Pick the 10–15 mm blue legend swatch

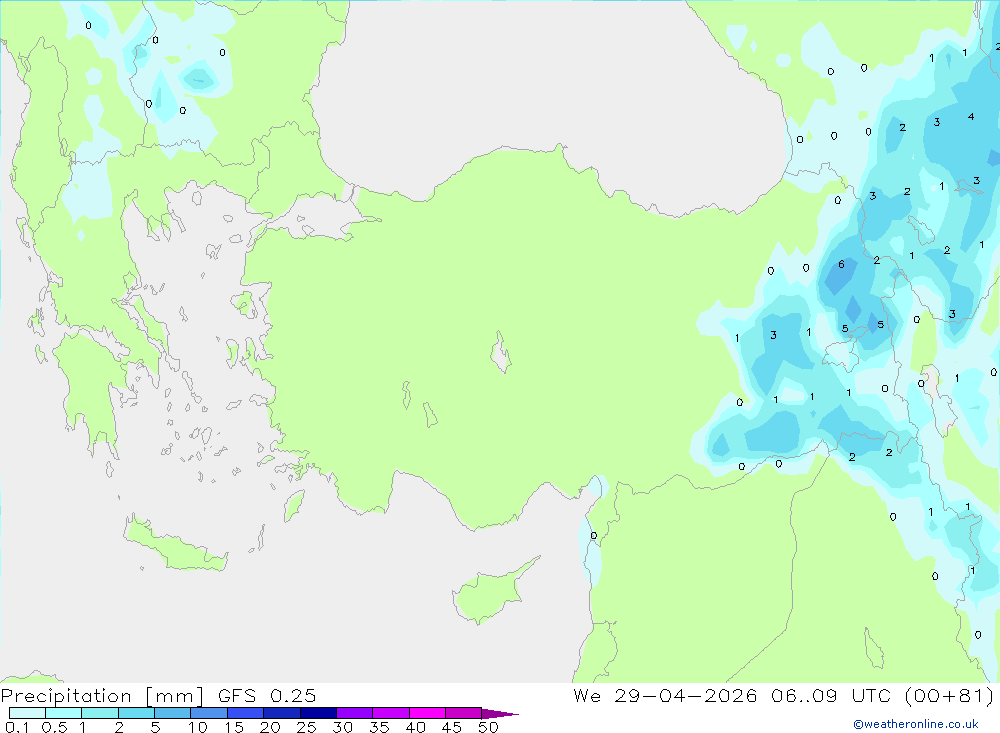click(x=209, y=713)
